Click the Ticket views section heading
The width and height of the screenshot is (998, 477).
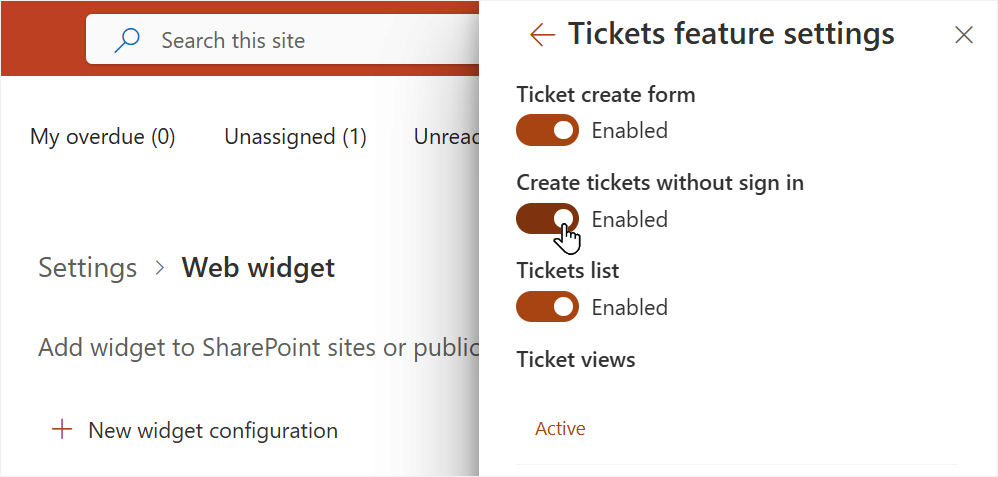pyautogui.click(x=576, y=360)
